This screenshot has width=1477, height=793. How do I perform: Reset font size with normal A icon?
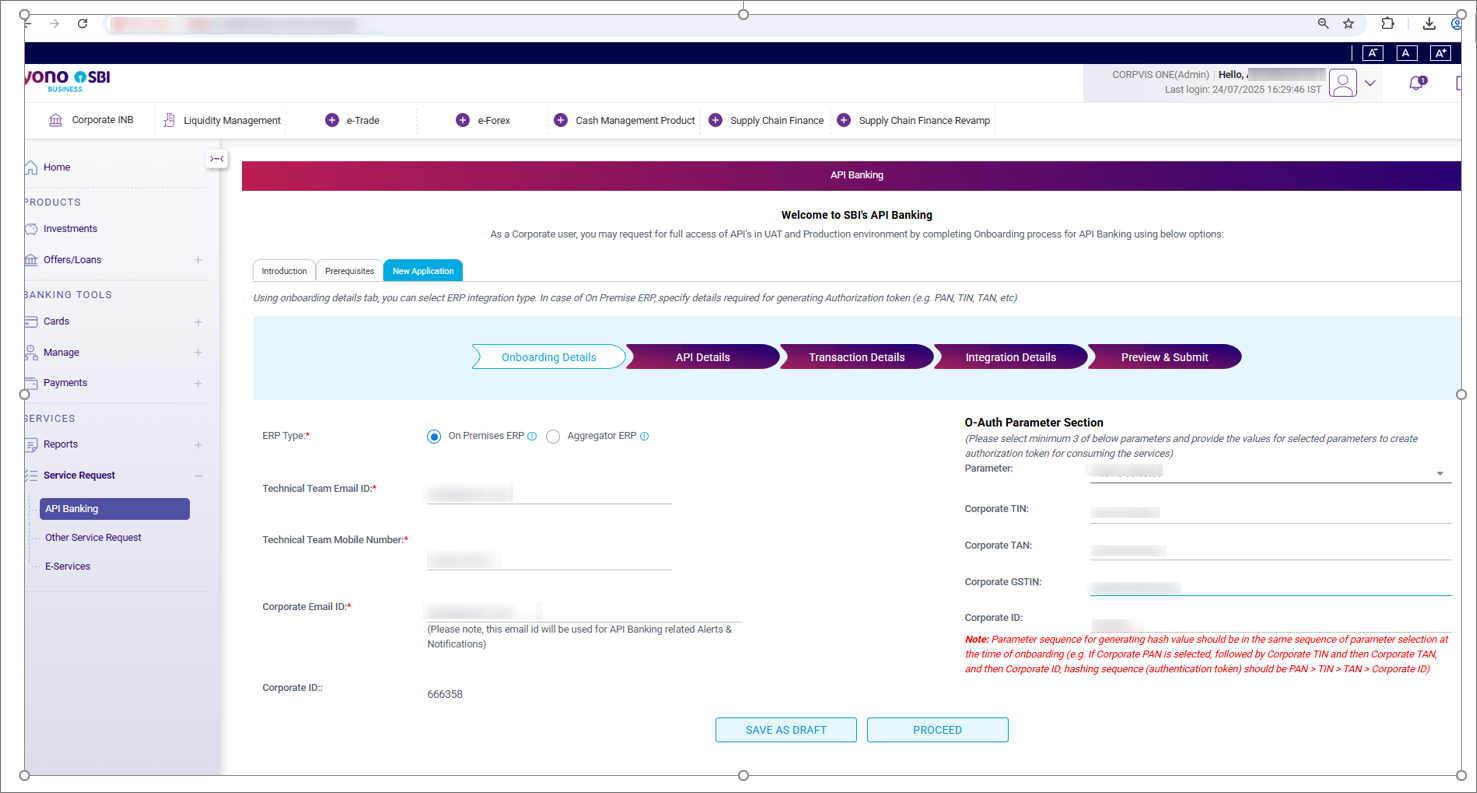tap(1407, 53)
